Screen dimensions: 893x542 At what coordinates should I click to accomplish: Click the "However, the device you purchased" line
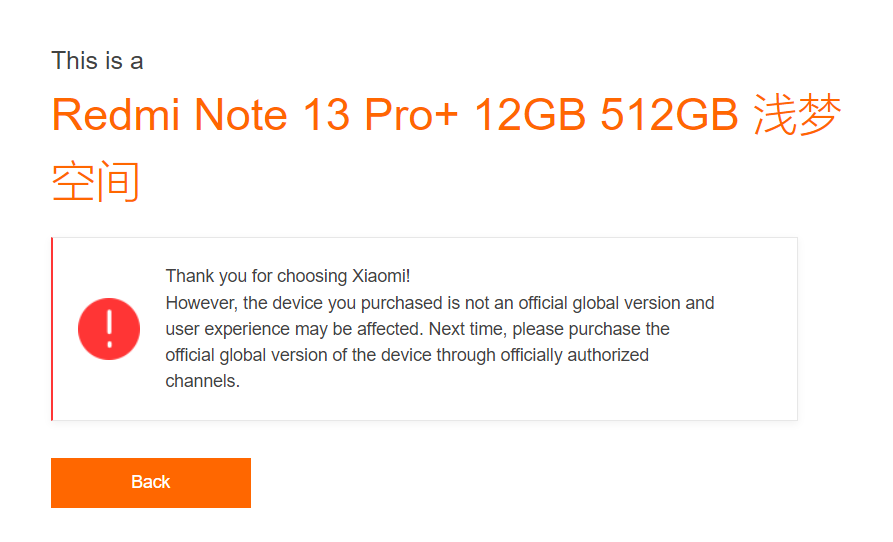(440, 303)
